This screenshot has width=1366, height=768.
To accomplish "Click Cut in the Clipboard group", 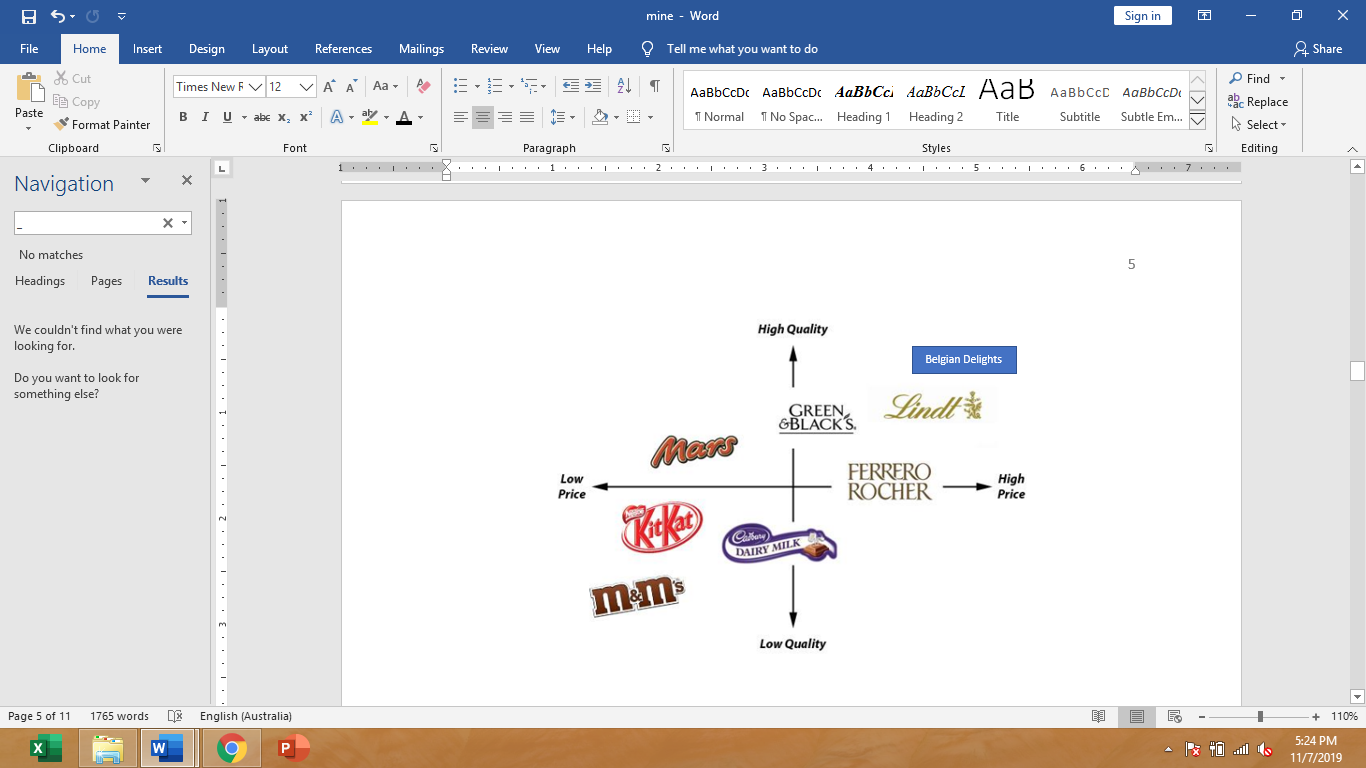I will pyautogui.click(x=73, y=78).
